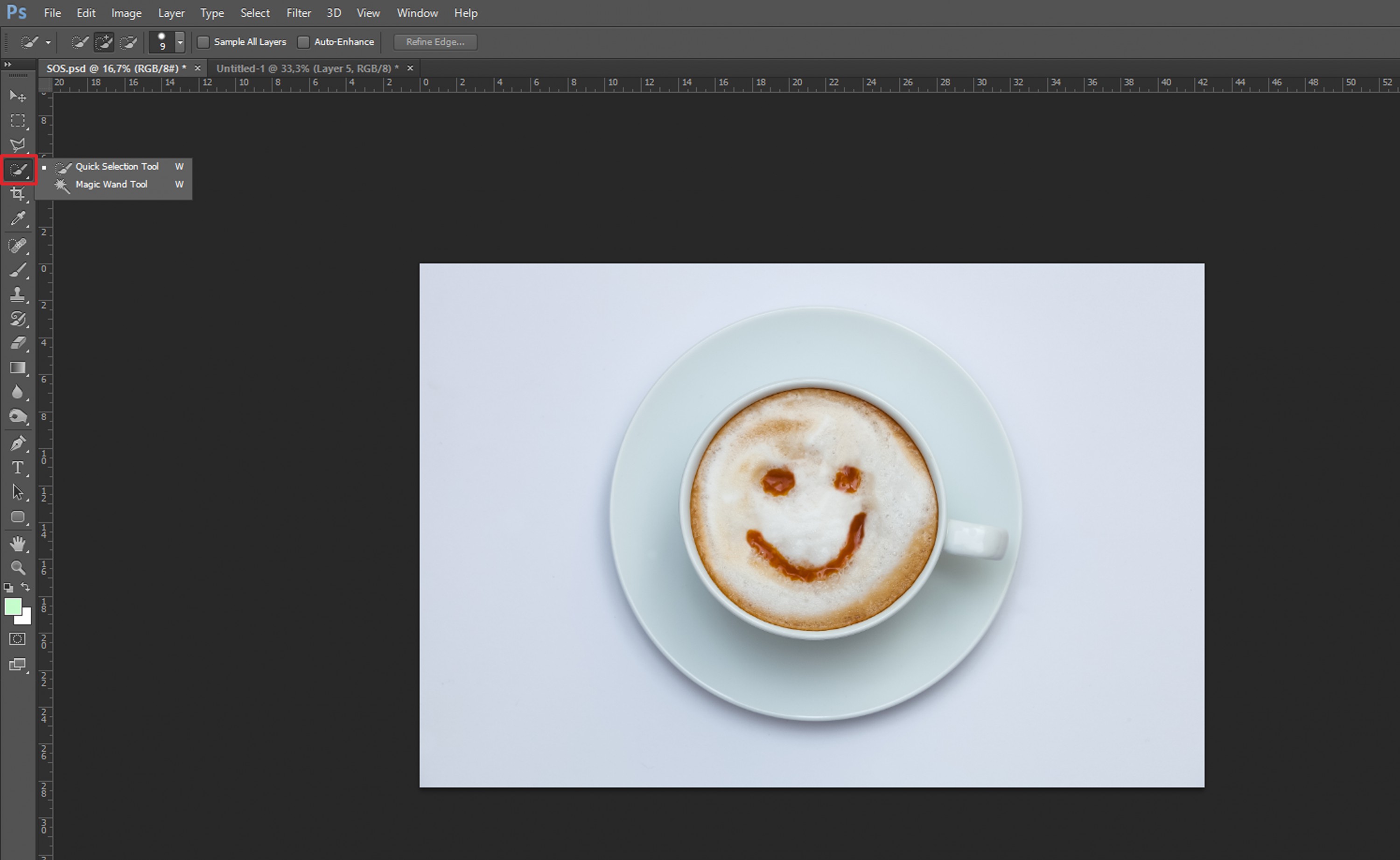The image size is (1400, 860).
Task: Select the Move tool
Action: (x=18, y=96)
